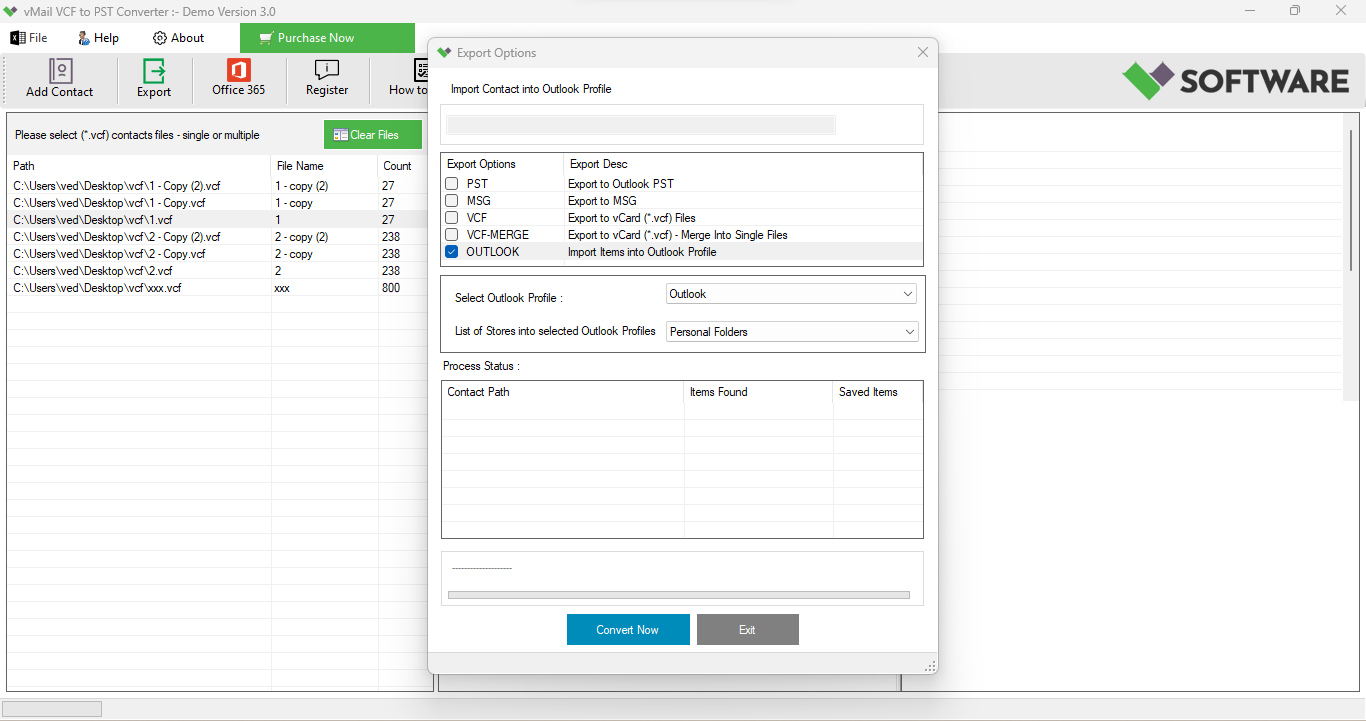This screenshot has height=721, width=1366.
Task: Click the Clear Files button
Action: click(373, 135)
